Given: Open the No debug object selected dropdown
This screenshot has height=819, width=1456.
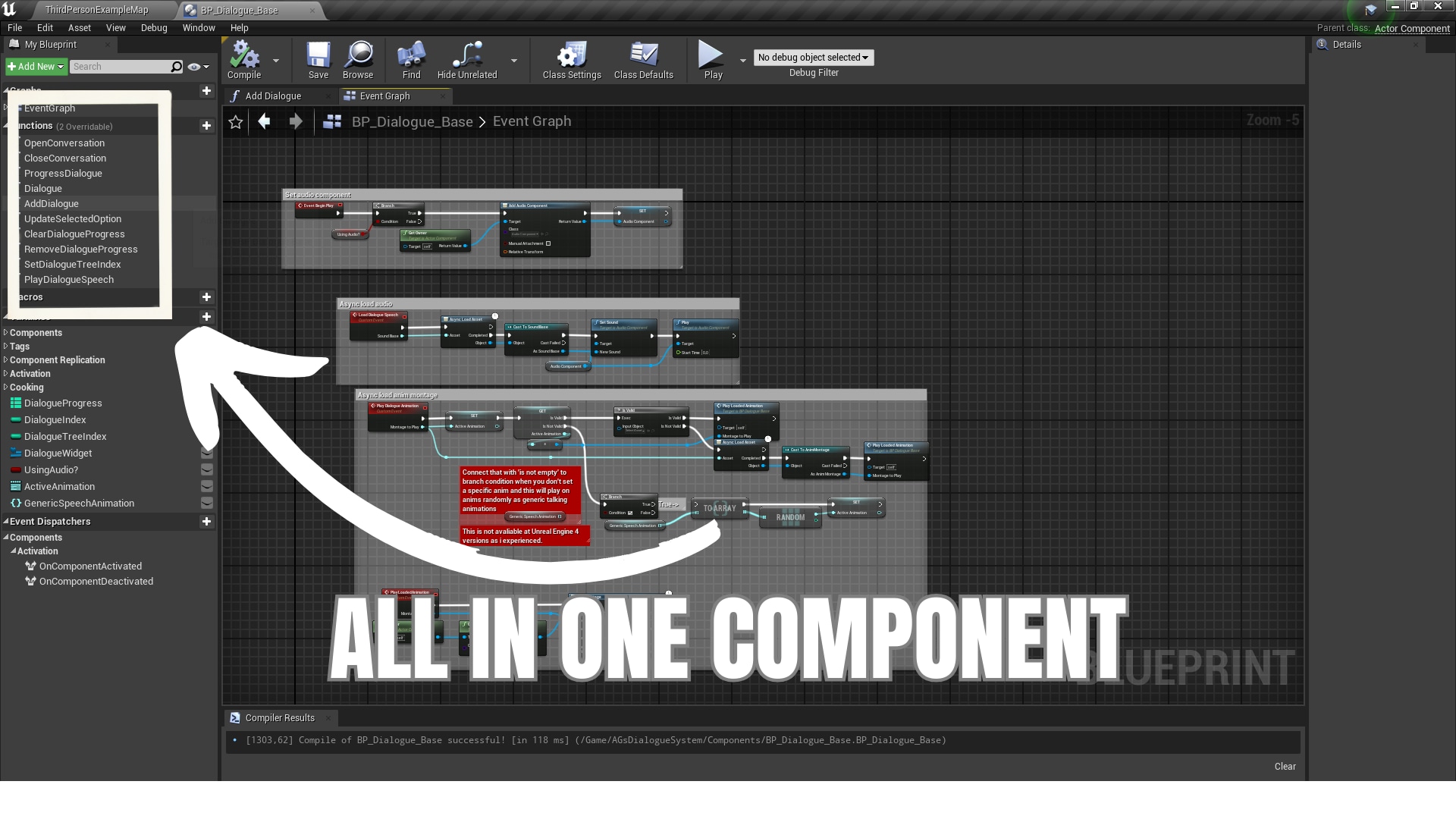Looking at the screenshot, I should pos(813,58).
